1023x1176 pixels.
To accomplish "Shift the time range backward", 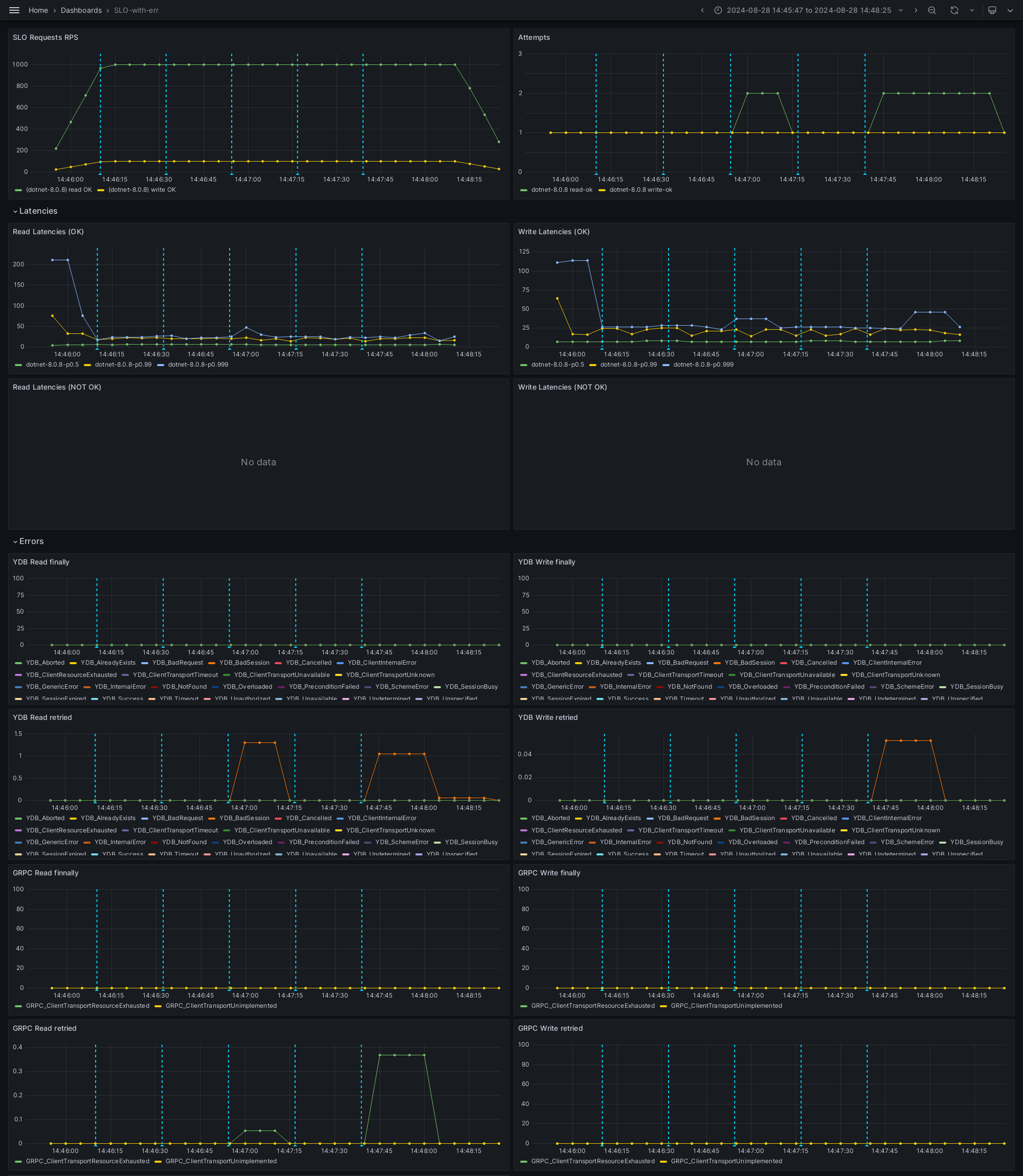I will pyautogui.click(x=702, y=10).
